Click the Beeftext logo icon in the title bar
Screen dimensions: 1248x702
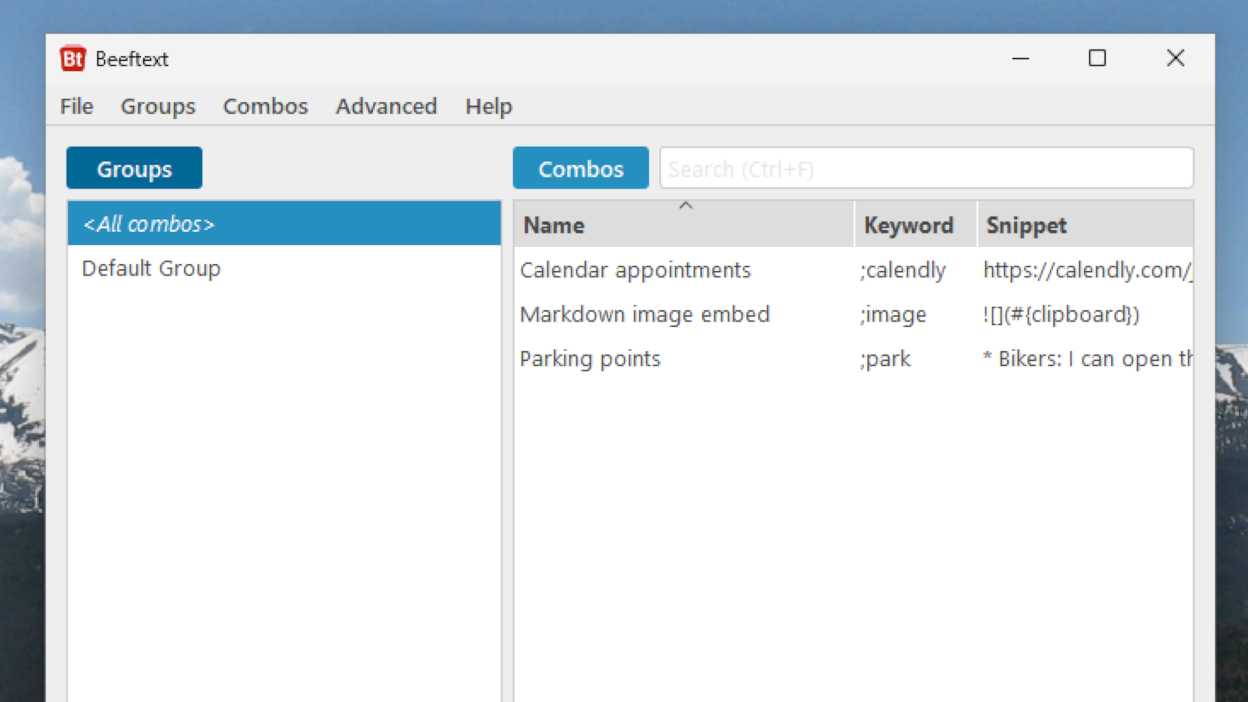[71, 59]
